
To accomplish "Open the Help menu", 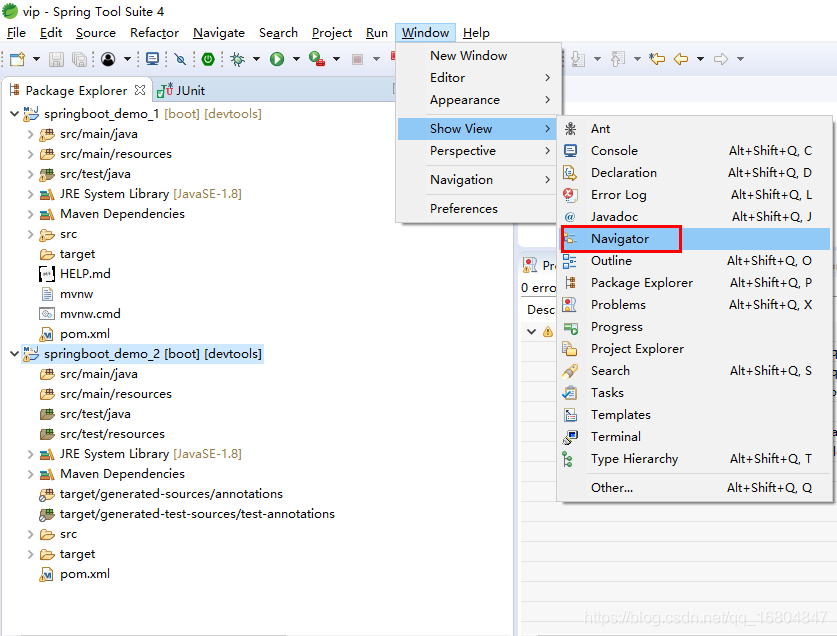I will pos(476,33).
